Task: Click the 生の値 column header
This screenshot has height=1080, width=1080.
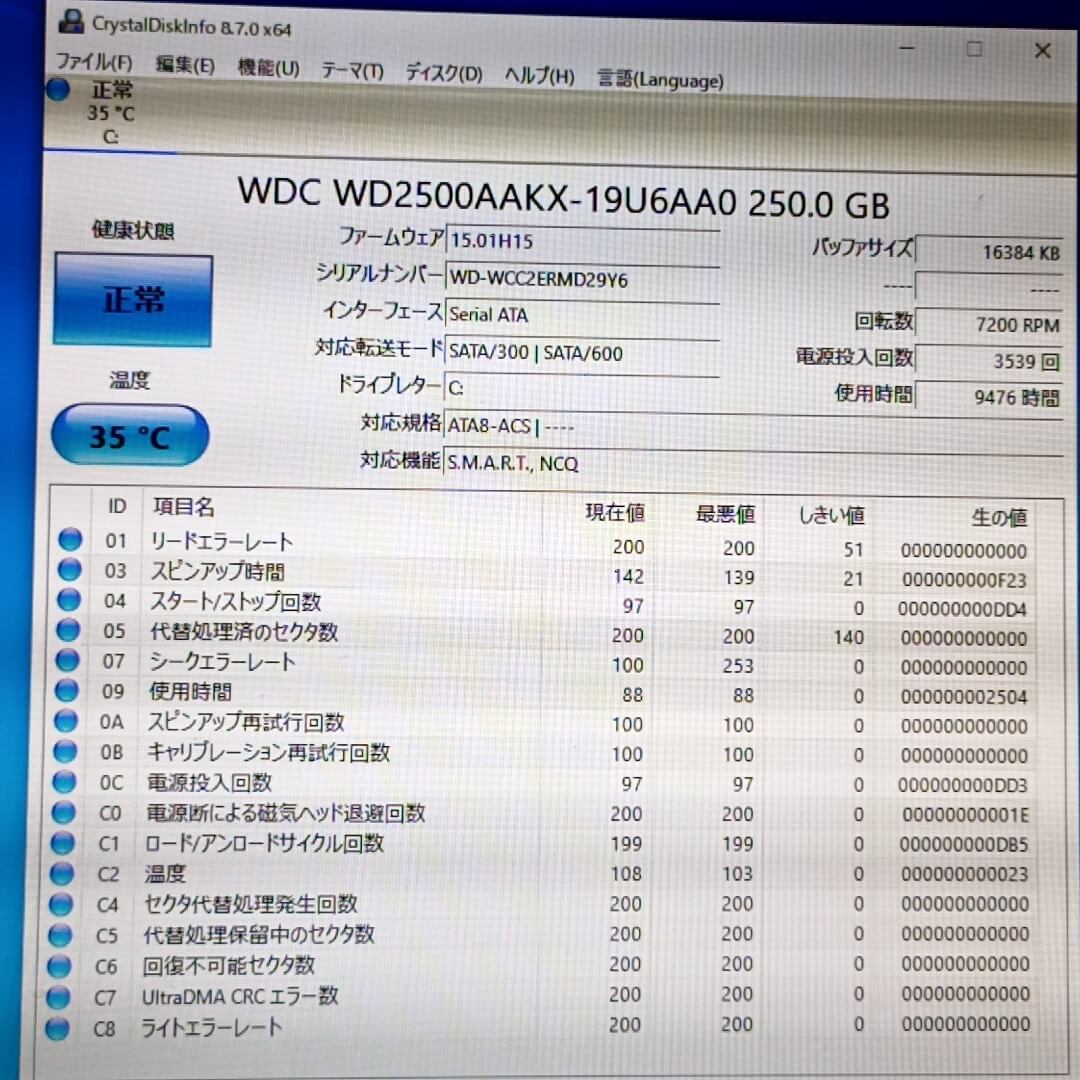Action: [x=999, y=517]
